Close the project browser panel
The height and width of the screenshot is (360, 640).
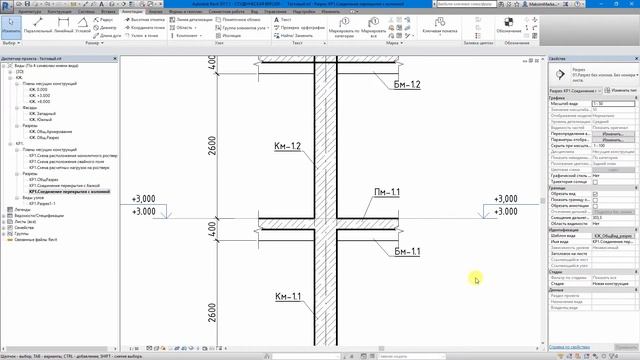pos(115,59)
